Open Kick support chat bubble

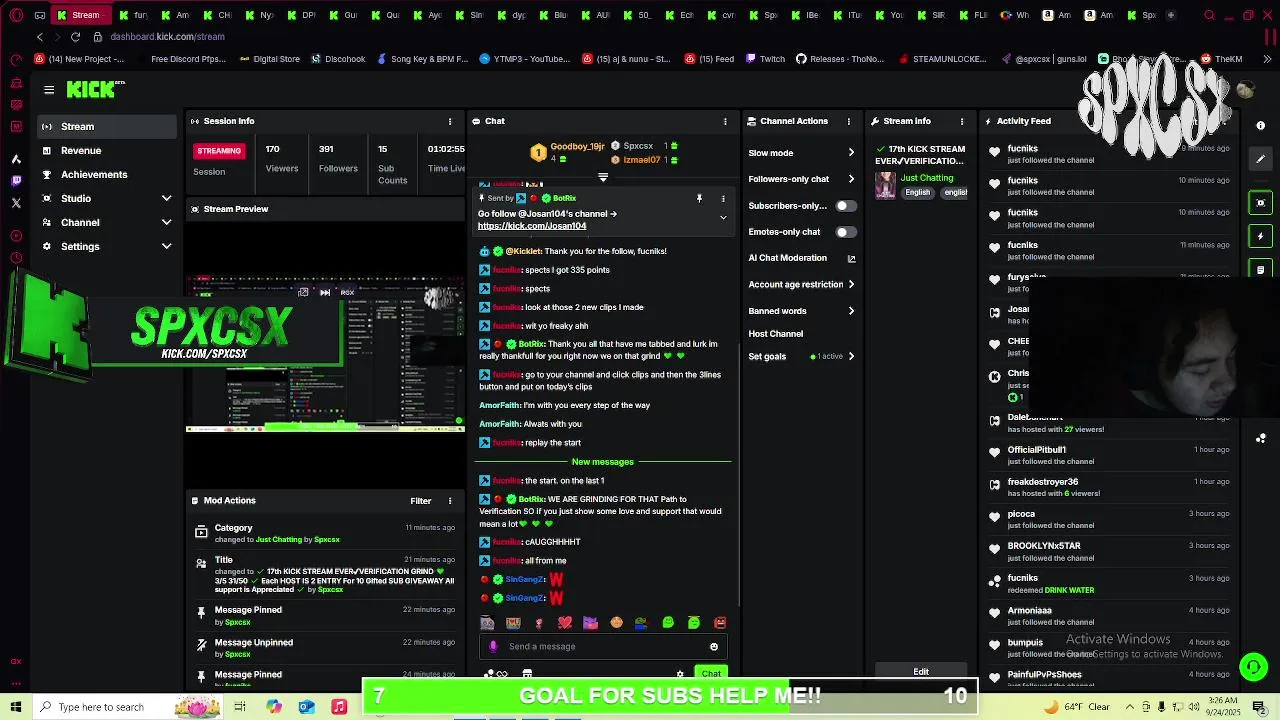pyautogui.click(x=1253, y=666)
